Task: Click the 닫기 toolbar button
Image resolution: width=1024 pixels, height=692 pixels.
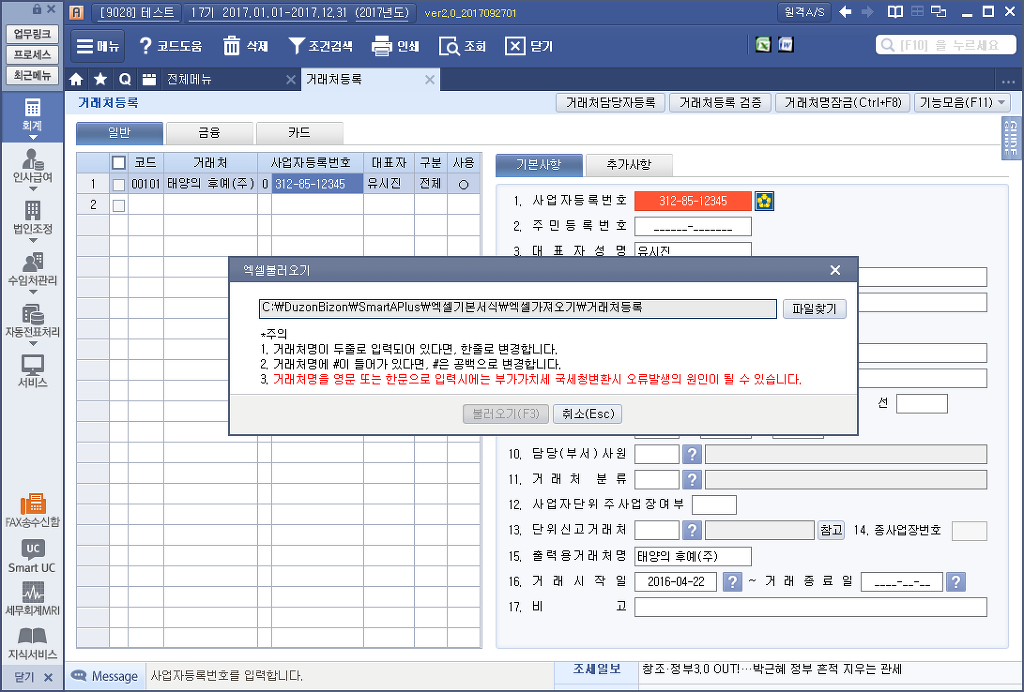Action: (529, 46)
